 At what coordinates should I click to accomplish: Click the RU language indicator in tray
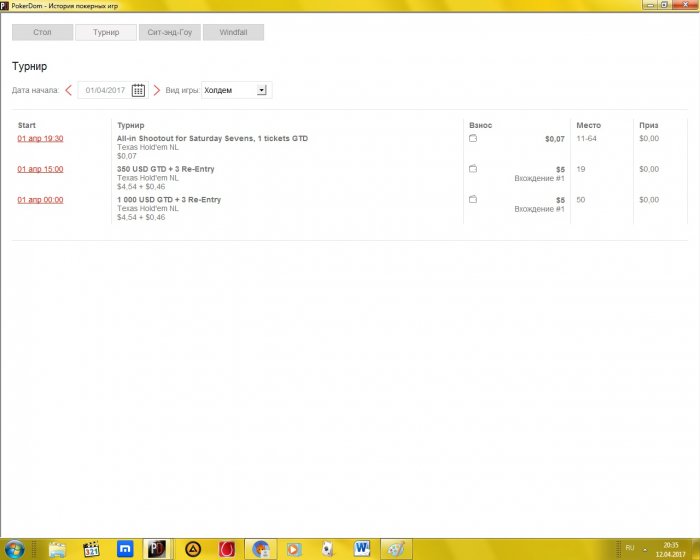630,547
